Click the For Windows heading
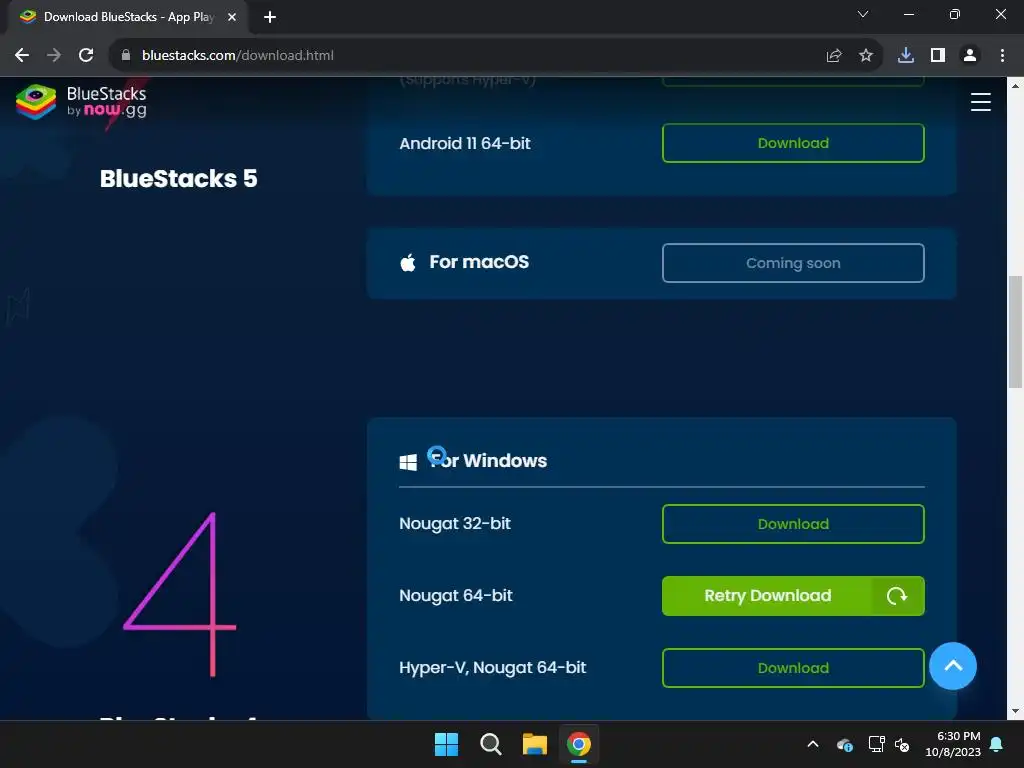Viewport: 1024px width, 768px height. tap(488, 460)
